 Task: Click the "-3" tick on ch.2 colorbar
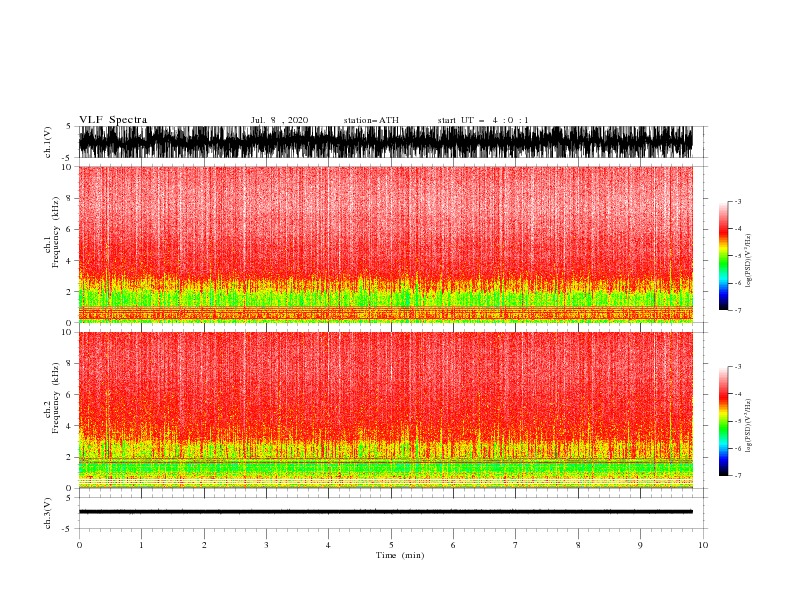click(x=738, y=367)
